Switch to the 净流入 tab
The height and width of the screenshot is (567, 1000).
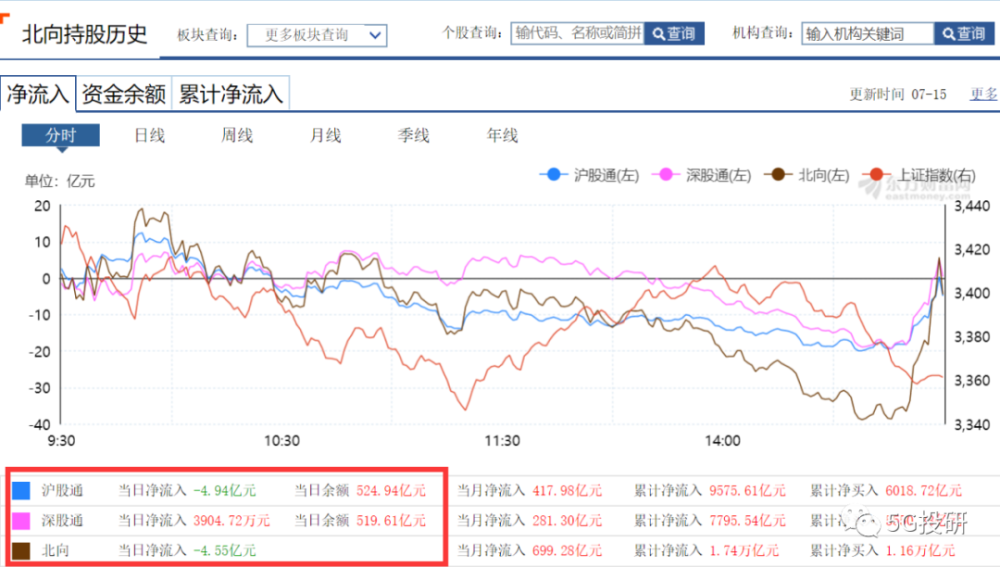38,94
